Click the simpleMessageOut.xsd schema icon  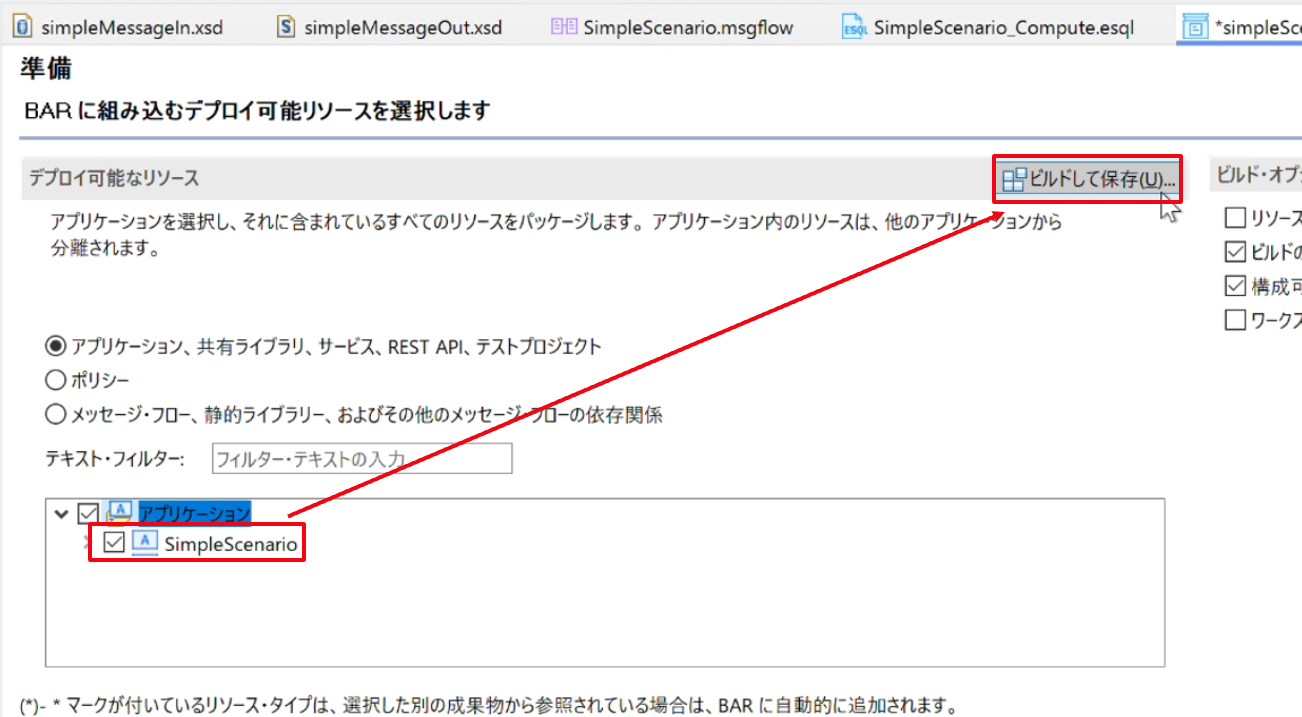[x=286, y=27]
